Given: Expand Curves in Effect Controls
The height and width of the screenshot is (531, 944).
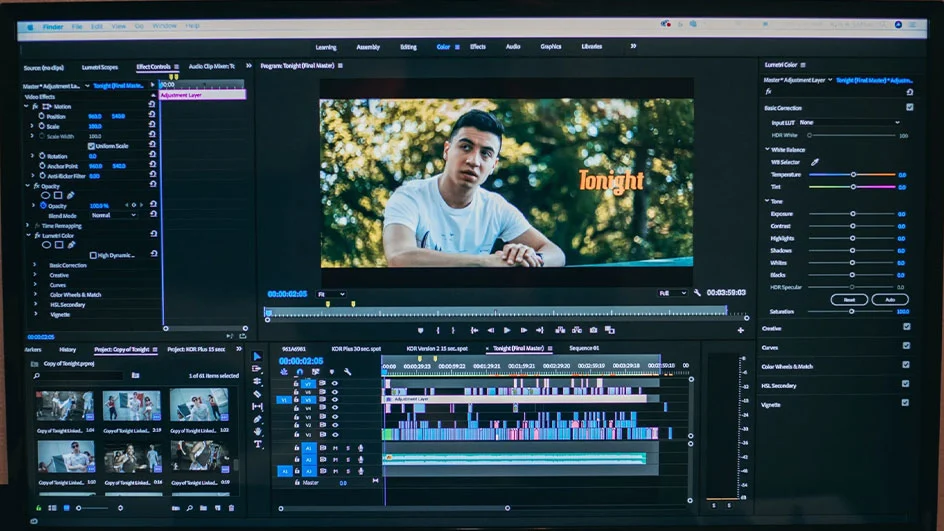Looking at the screenshot, I should [x=35, y=284].
